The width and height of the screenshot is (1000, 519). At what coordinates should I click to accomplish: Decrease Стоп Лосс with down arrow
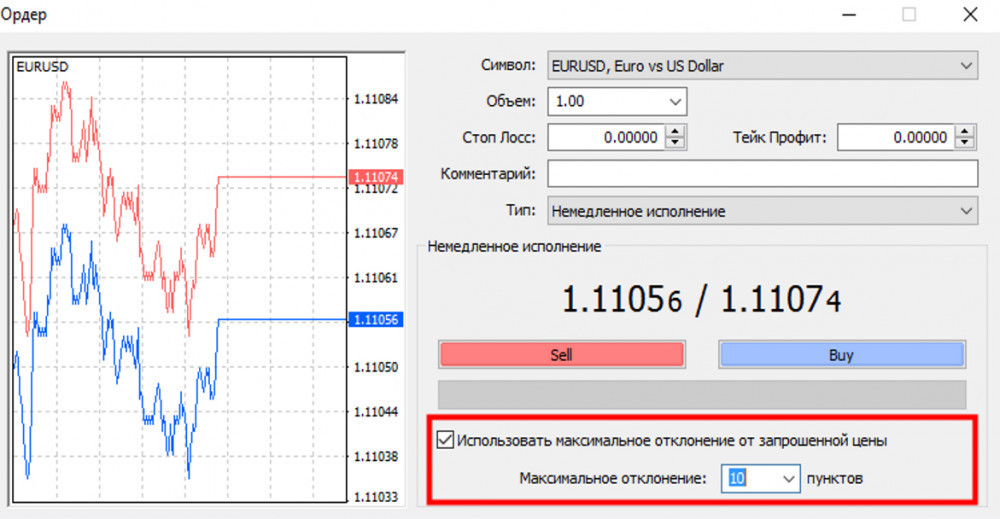[x=675, y=144]
